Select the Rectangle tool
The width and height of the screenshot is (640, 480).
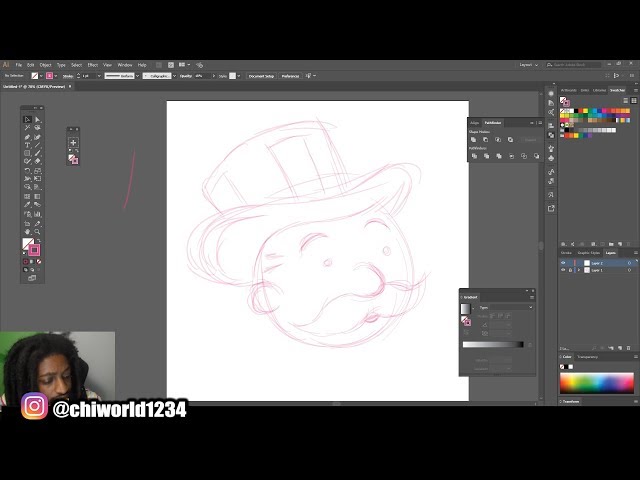(27, 153)
